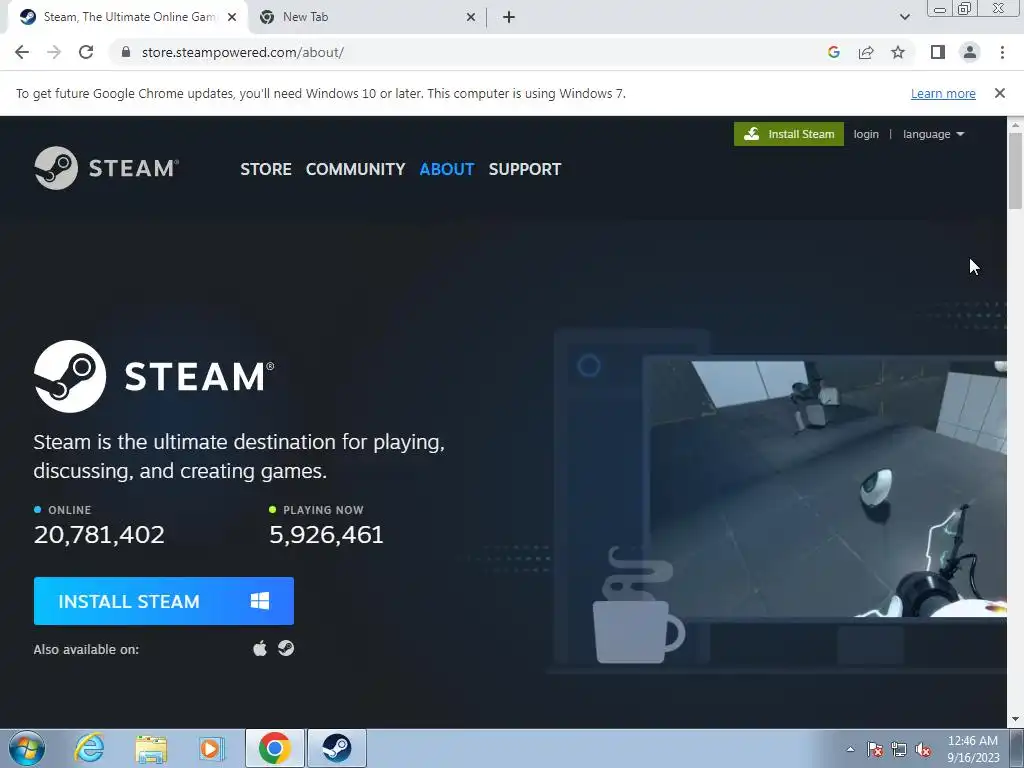The width and height of the screenshot is (1024, 768).
Task: Show hidden tray icons arrow
Action: (850, 749)
